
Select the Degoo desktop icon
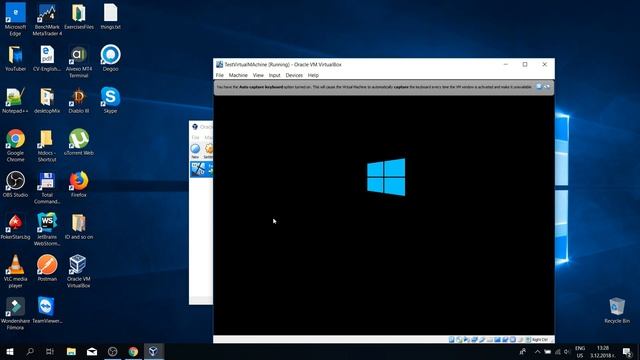(111, 59)
